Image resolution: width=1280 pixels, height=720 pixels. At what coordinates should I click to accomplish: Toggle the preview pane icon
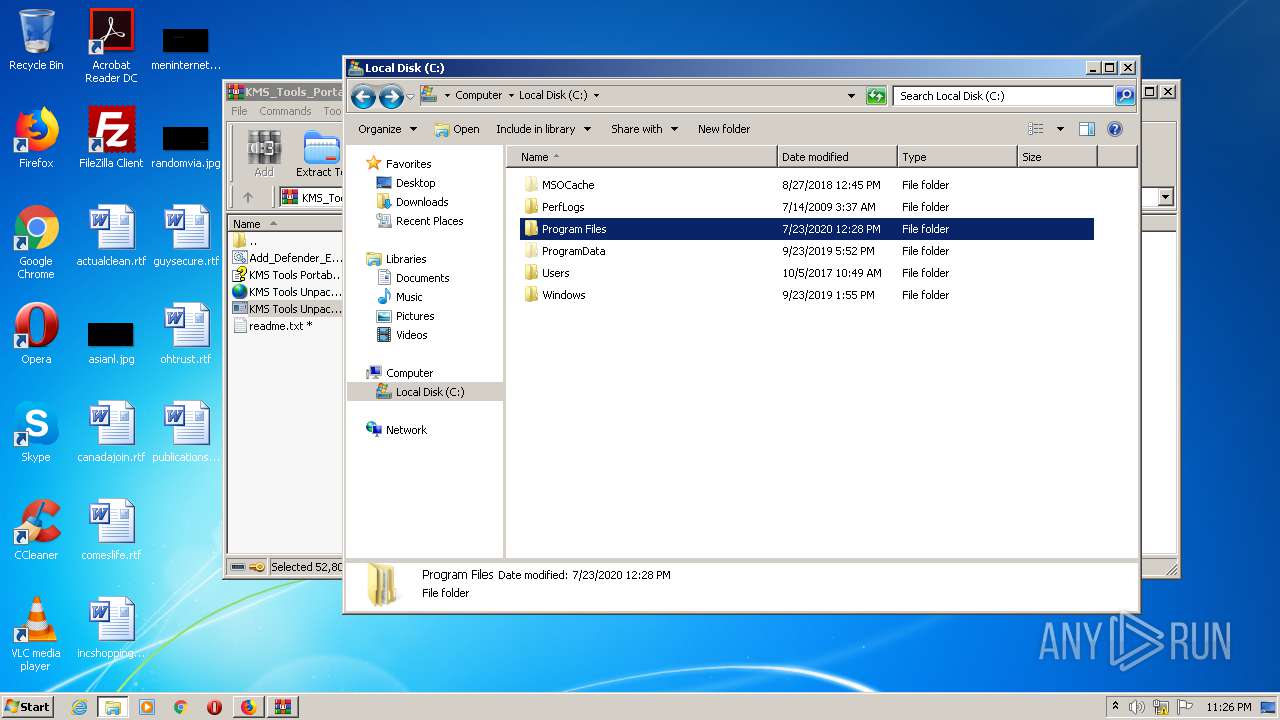click(x=1087, y=129)
